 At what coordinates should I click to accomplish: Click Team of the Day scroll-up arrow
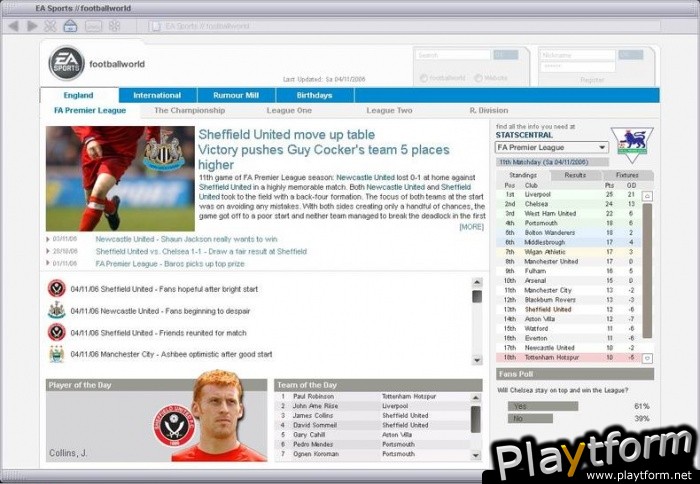476,397
